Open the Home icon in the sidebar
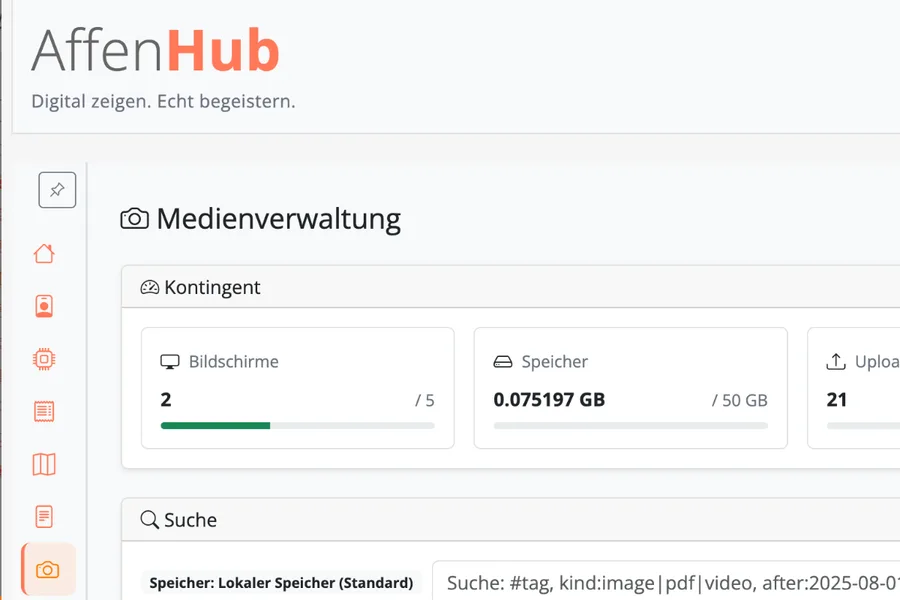900x600 pixels. pyautogui.click(x=44, y=253)
